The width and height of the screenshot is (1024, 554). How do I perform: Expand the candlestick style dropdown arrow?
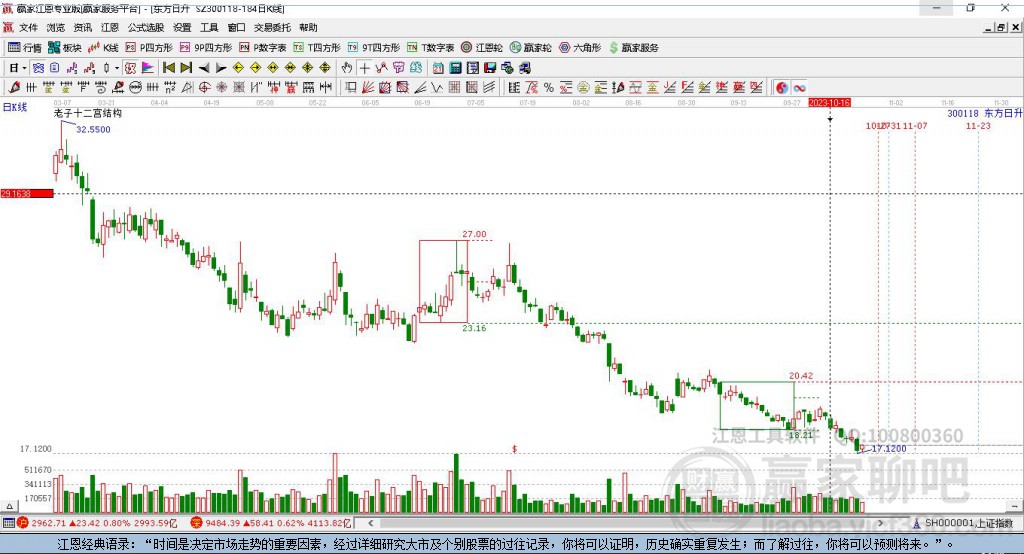(x=117, y=68)
